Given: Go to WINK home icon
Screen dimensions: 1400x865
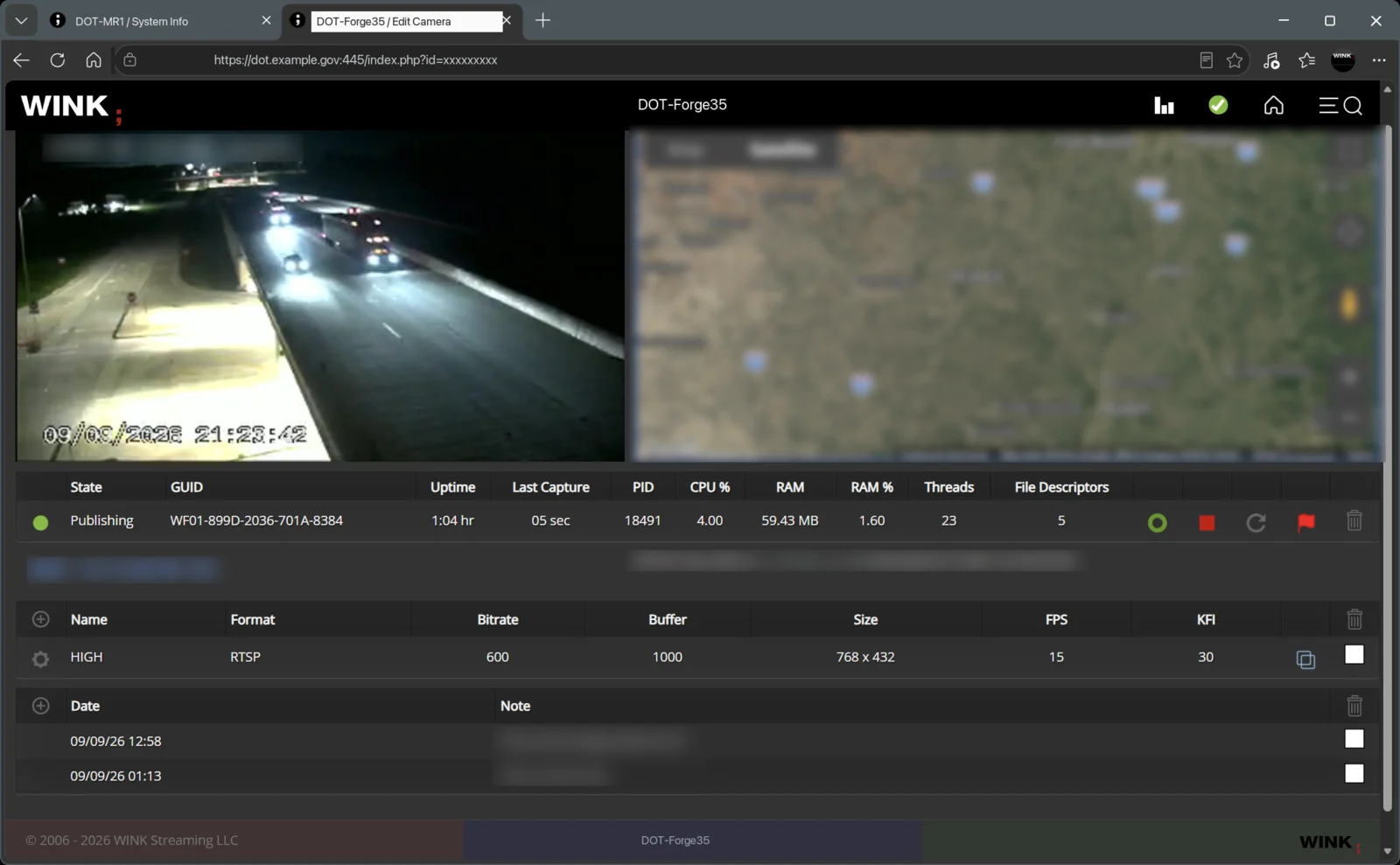Looking at the screenshot, I should [x=1274, y=105].
